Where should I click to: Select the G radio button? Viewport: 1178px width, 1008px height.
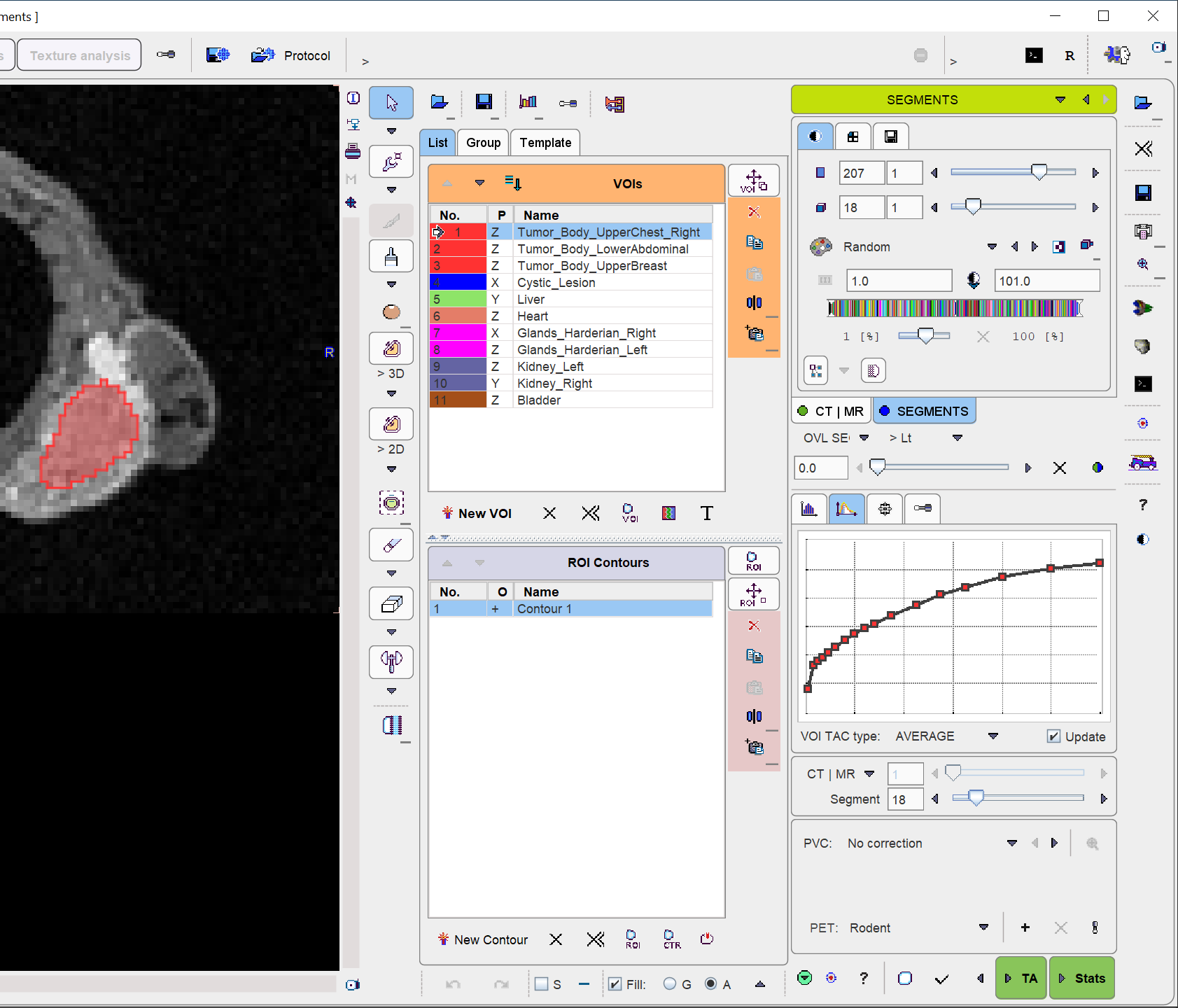(x=670, y=984)
